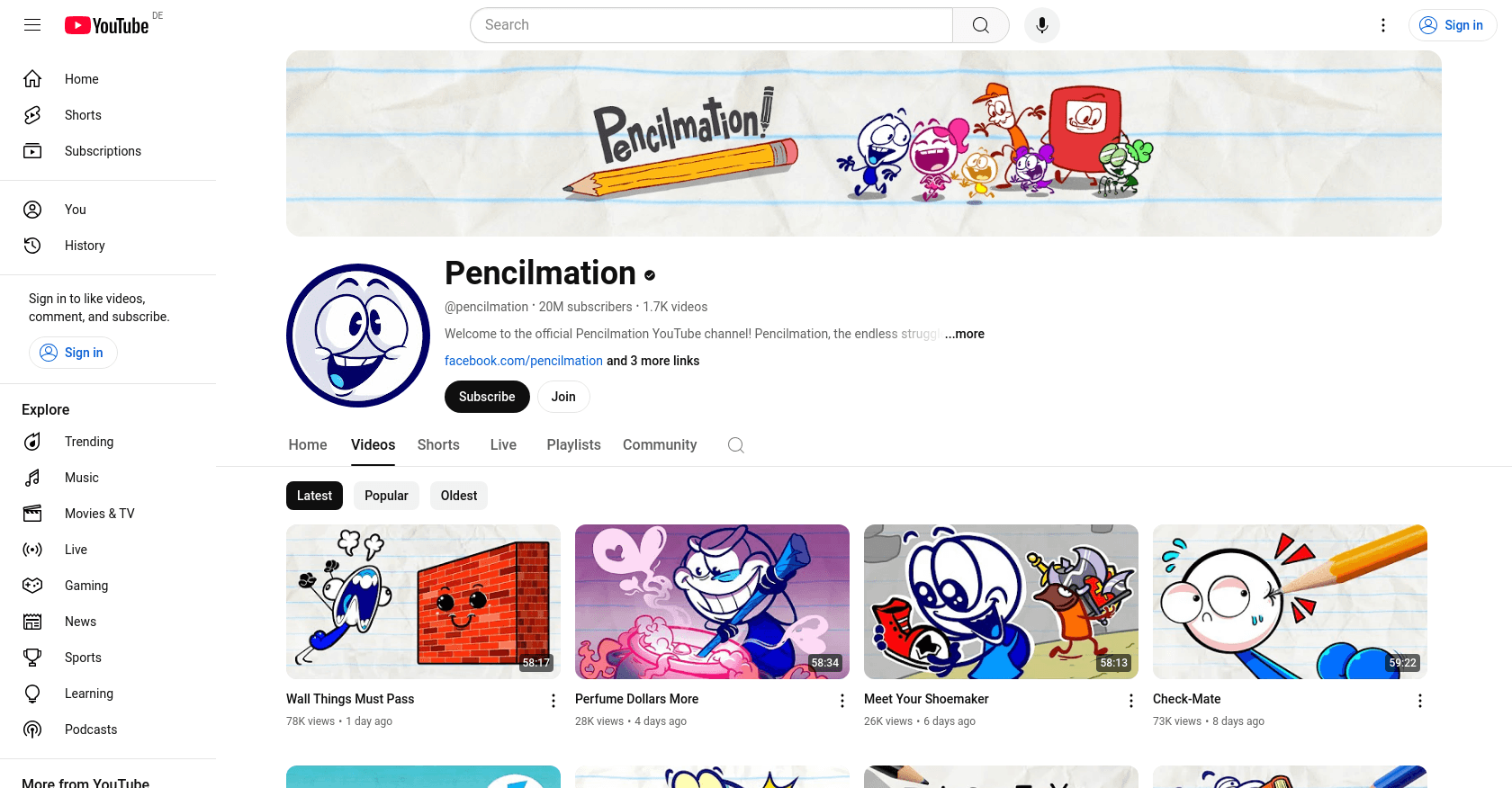Click the search magnifier button

point(981,25)
